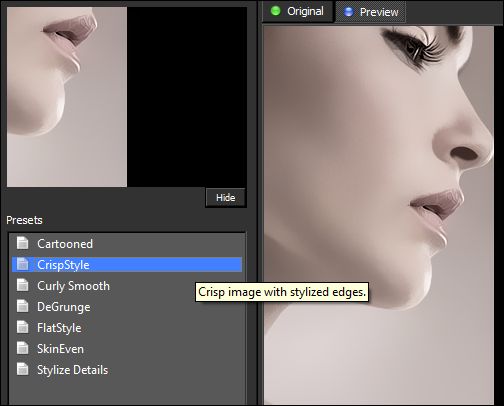This screenshot has width=504, height=406.
Task: Switch to the Preview tab
Action: pyautogui.click(x=371, y=12)
